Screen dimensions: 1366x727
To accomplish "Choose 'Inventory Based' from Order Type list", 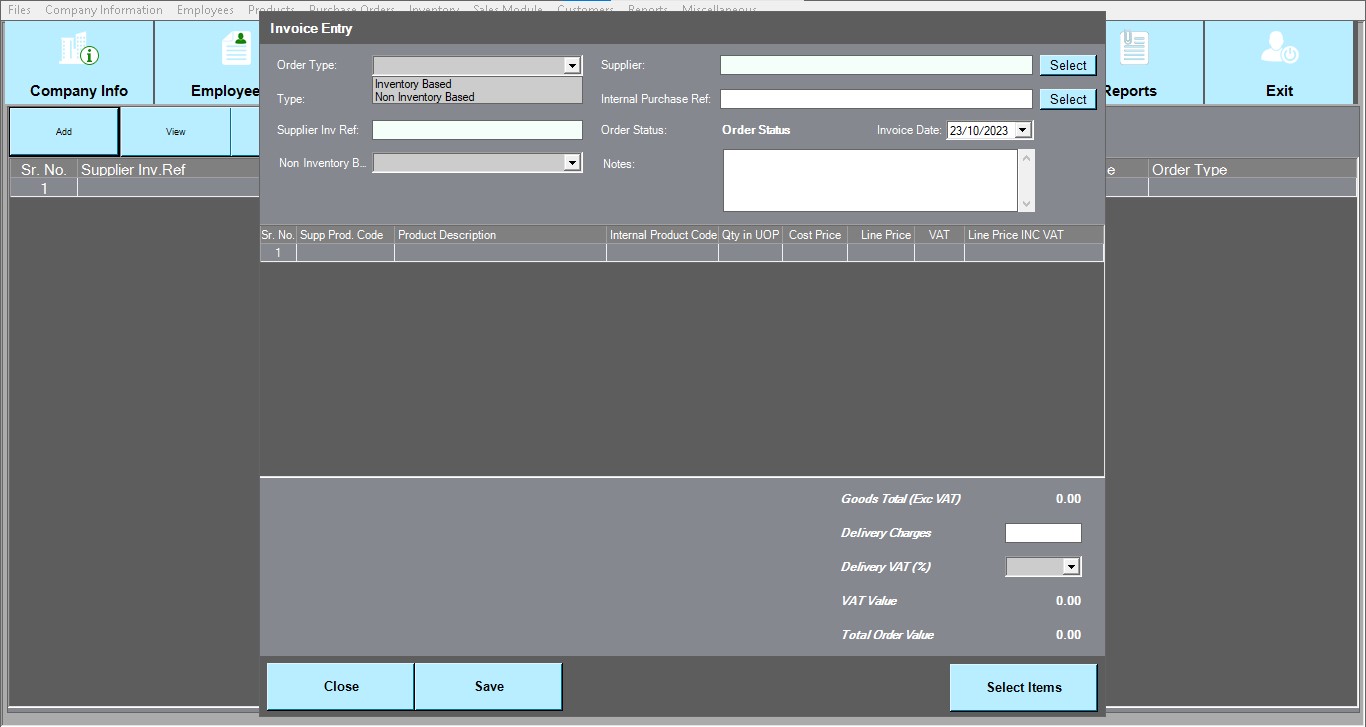I will click(x=413, y=84).
